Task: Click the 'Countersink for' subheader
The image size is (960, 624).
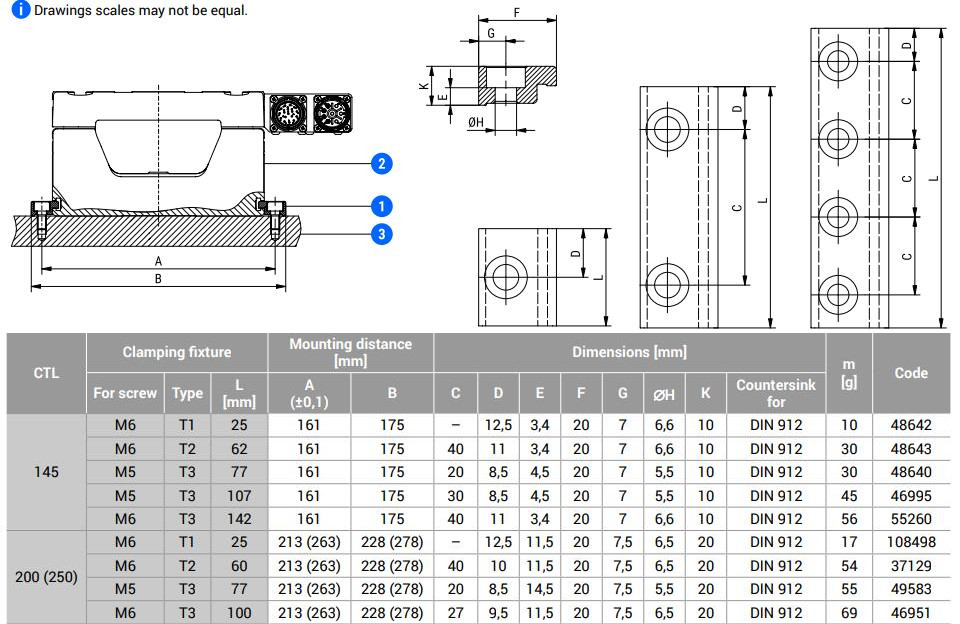Action: (x=776, y=393)
